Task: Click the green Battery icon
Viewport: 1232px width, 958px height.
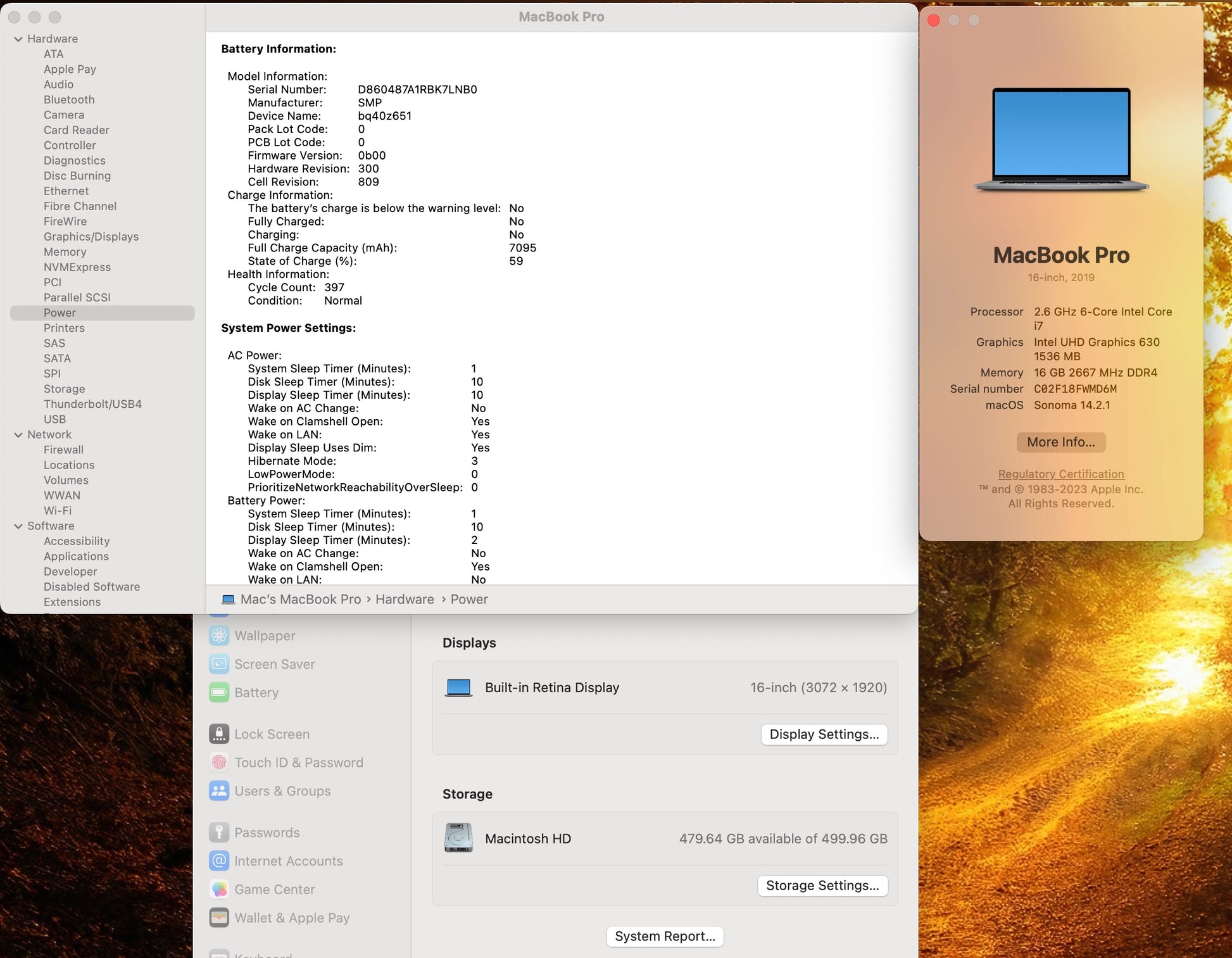Action: pos(219,692)
